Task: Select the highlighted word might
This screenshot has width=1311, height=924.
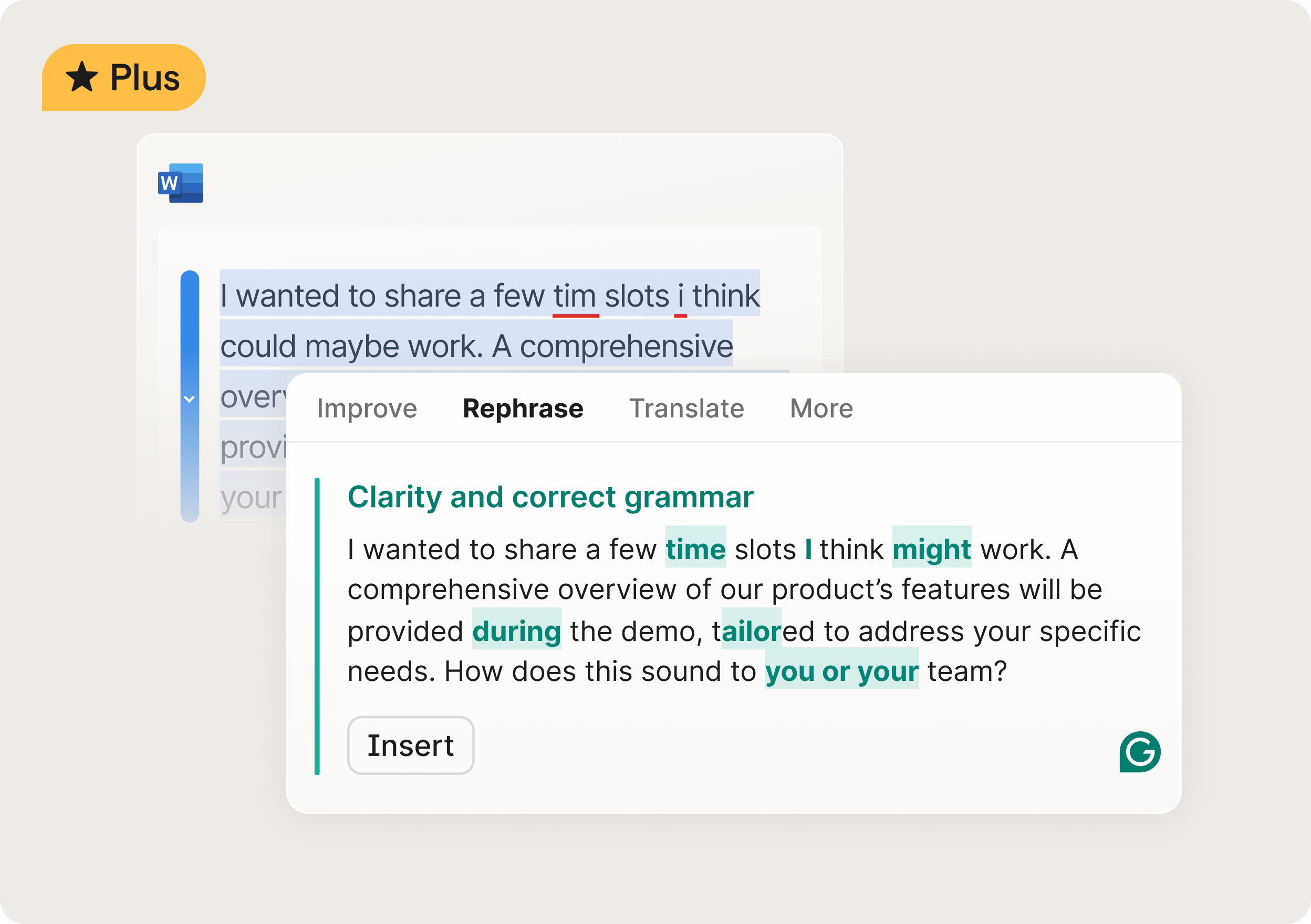Action: [931, 549]
